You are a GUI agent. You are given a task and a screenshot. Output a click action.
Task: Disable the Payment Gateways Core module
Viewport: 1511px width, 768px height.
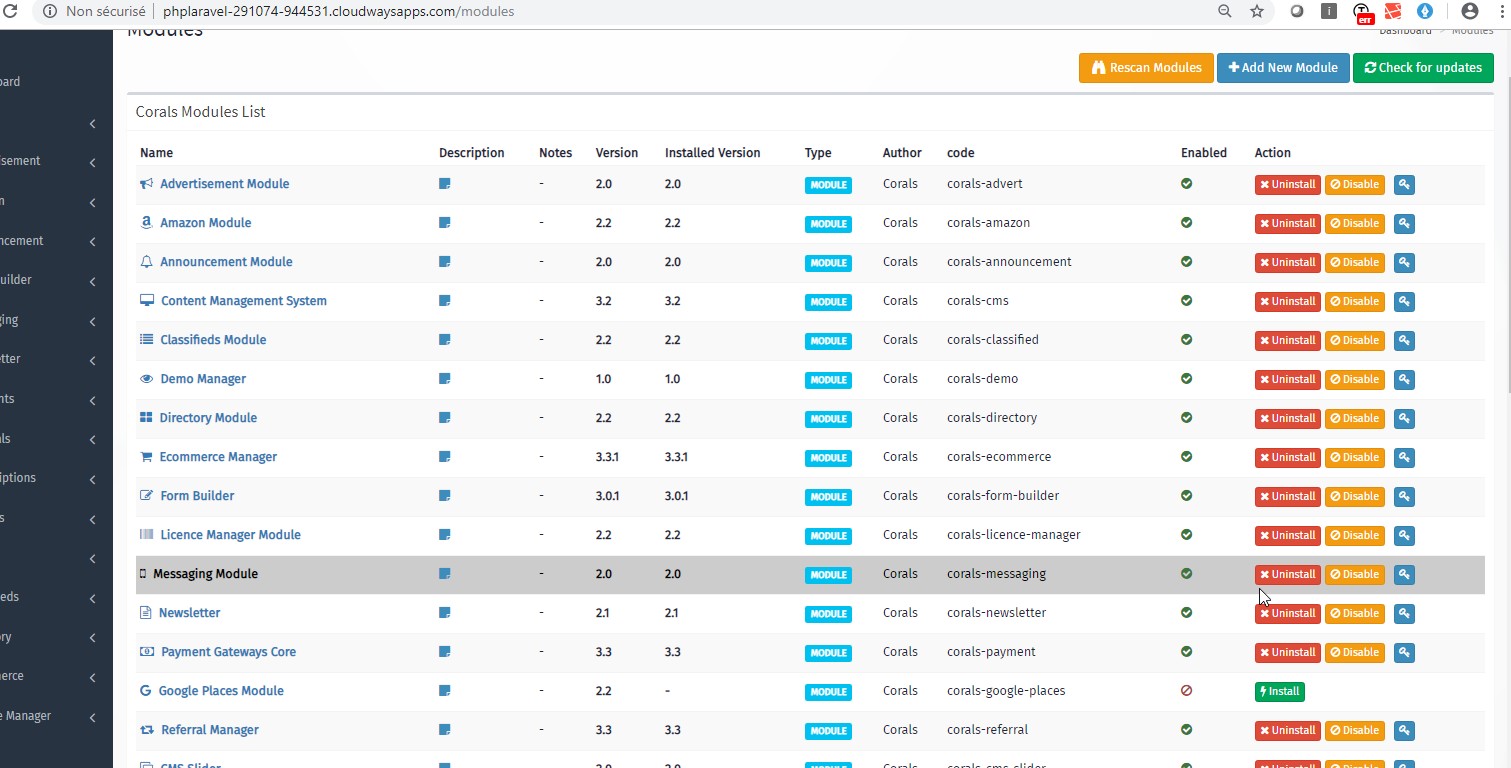[1355, 652]
